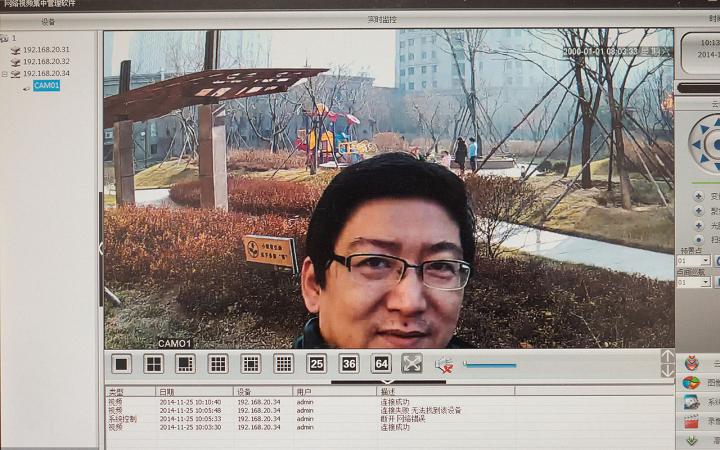Select the 25-channel view layout
This screenshot has width=720, height=450.
[316, 364]
